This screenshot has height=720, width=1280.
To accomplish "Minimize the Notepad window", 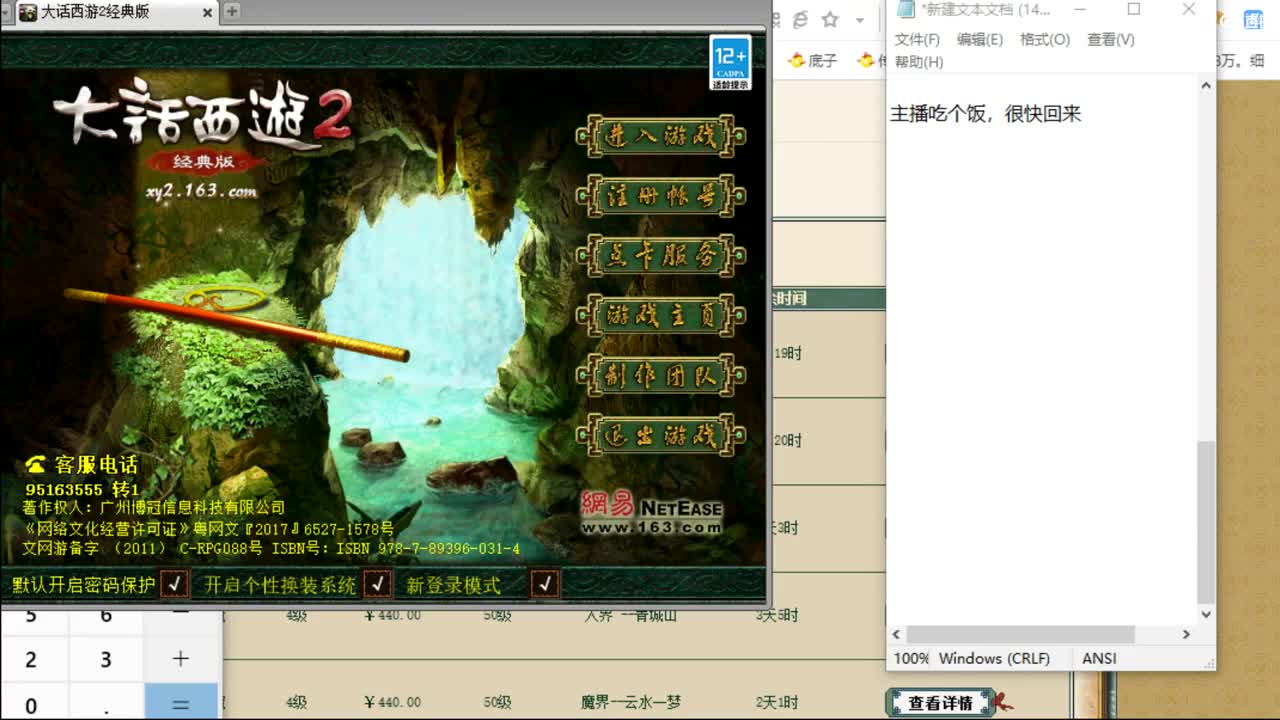I will (x=1080, y=10).
